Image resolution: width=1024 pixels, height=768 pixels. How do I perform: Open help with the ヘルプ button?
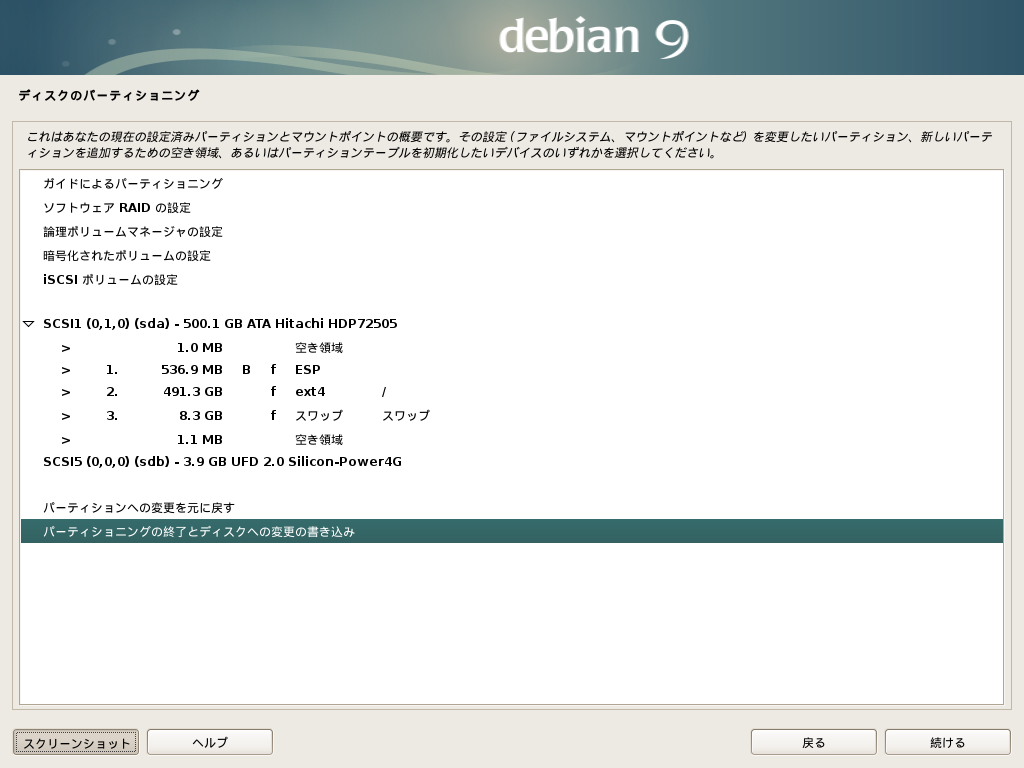click(210, 743)
